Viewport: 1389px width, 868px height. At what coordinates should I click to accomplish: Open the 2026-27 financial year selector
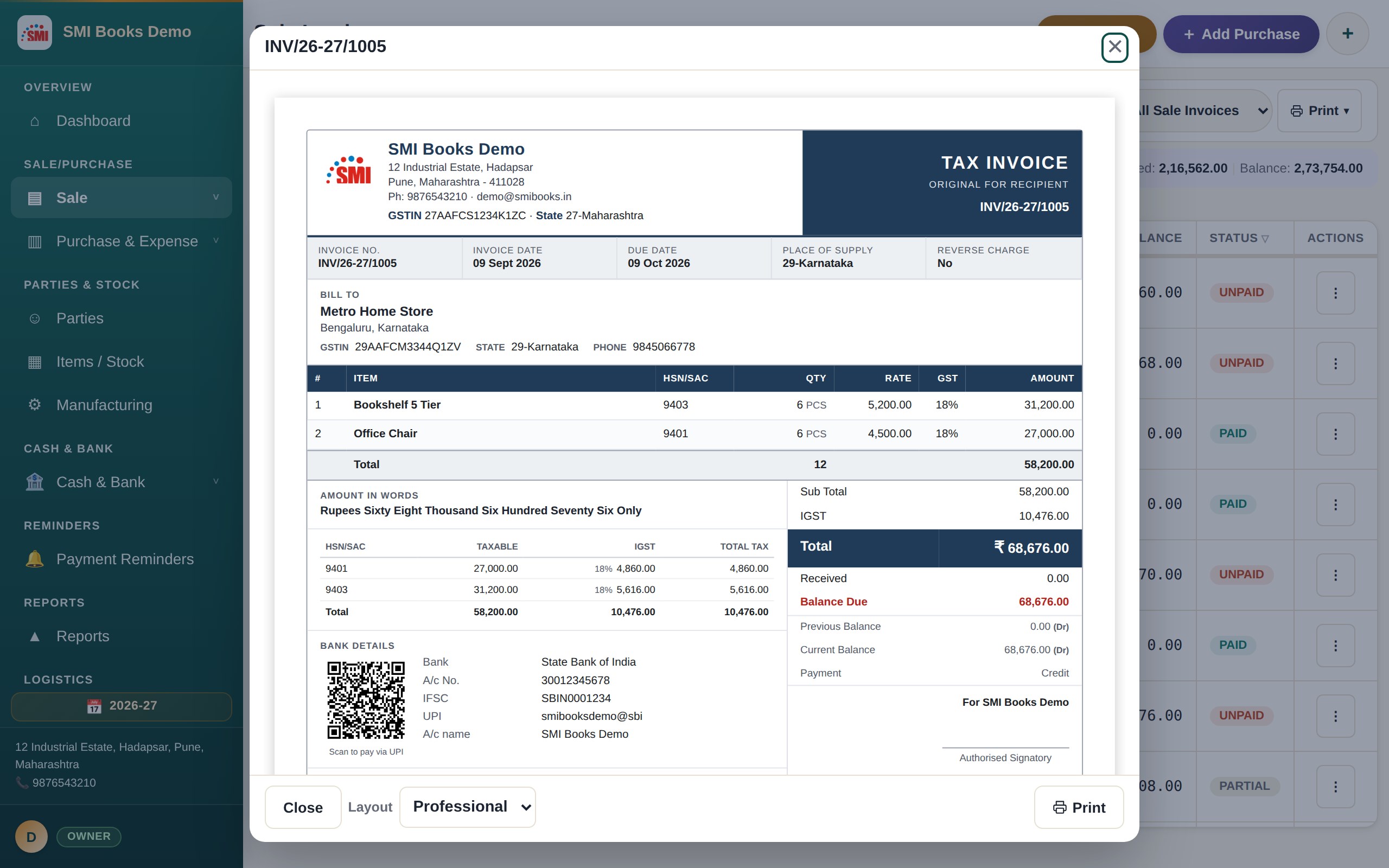121,706
